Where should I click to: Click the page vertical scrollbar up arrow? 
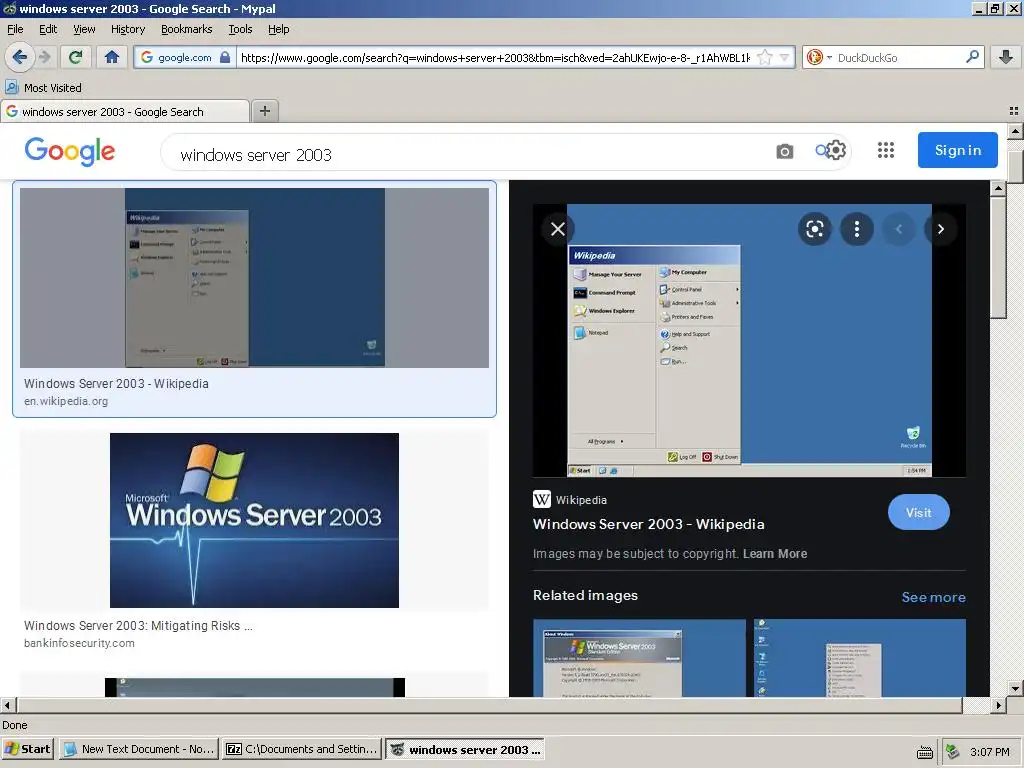[1015, 131]
